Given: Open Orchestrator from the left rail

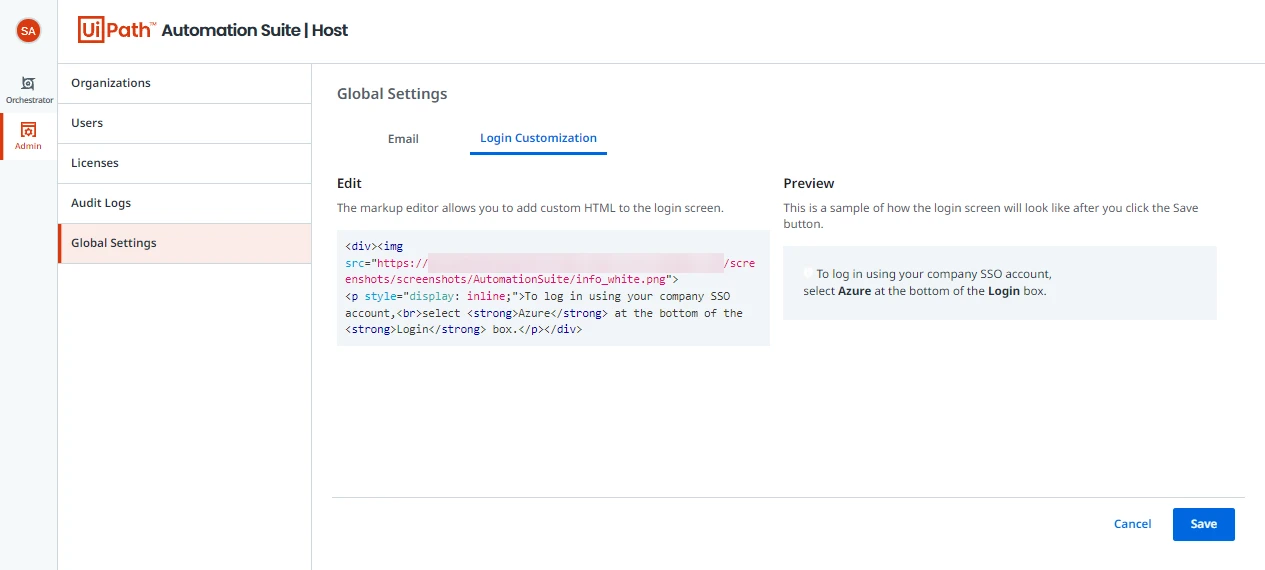Looking at the screenshot, I should click(x=28, y=89).
